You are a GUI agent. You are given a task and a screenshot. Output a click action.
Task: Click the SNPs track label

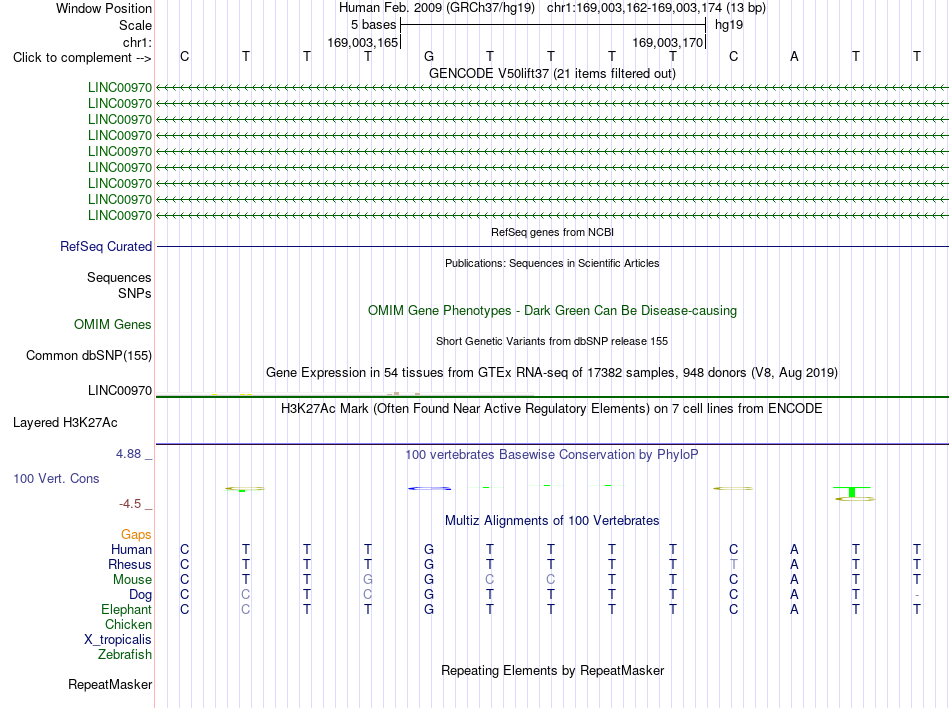(x=135, y=293)
